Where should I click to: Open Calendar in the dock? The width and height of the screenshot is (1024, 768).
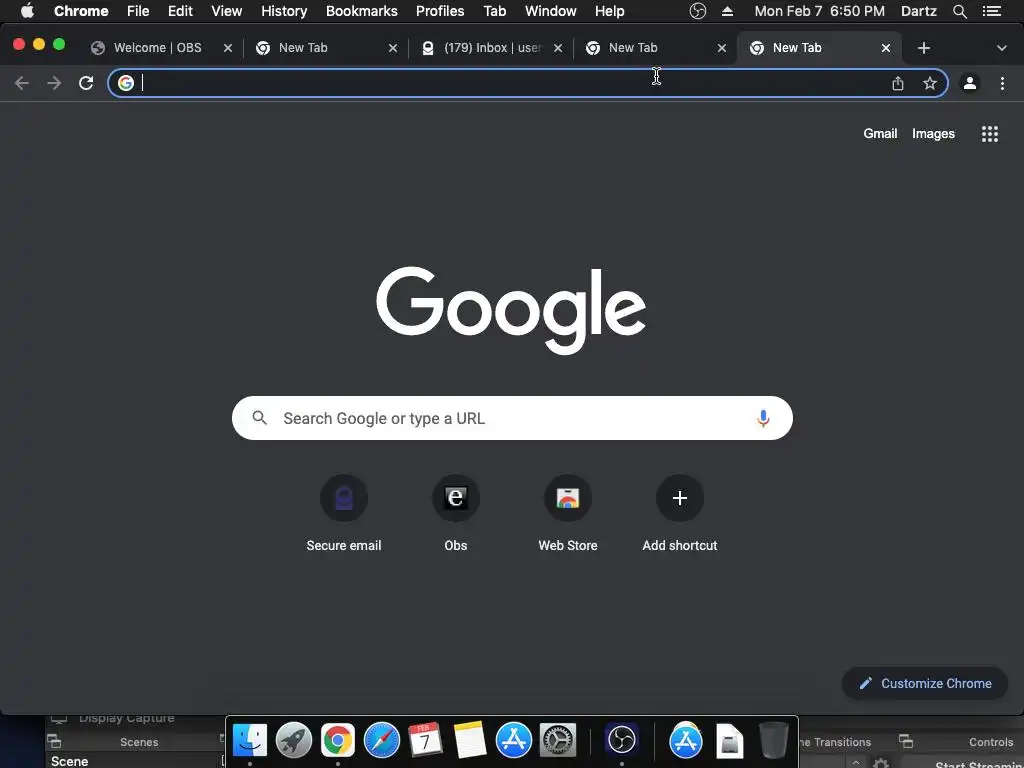(x=425, y=741)
